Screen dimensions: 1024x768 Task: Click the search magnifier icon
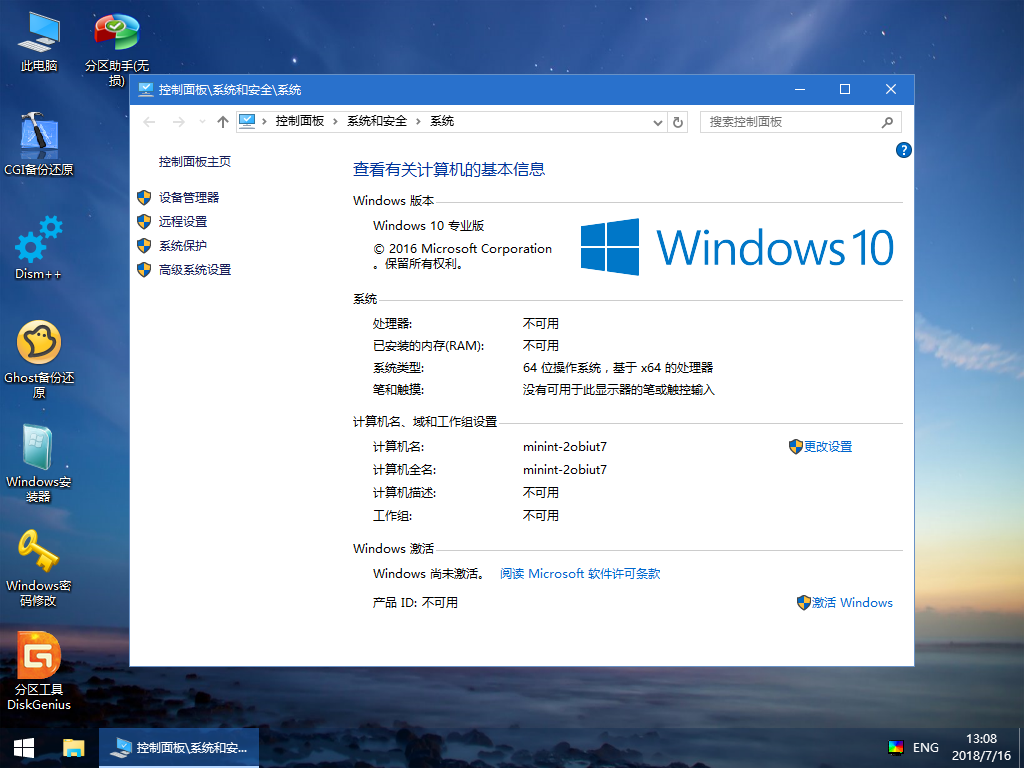(x=887, y=122)
